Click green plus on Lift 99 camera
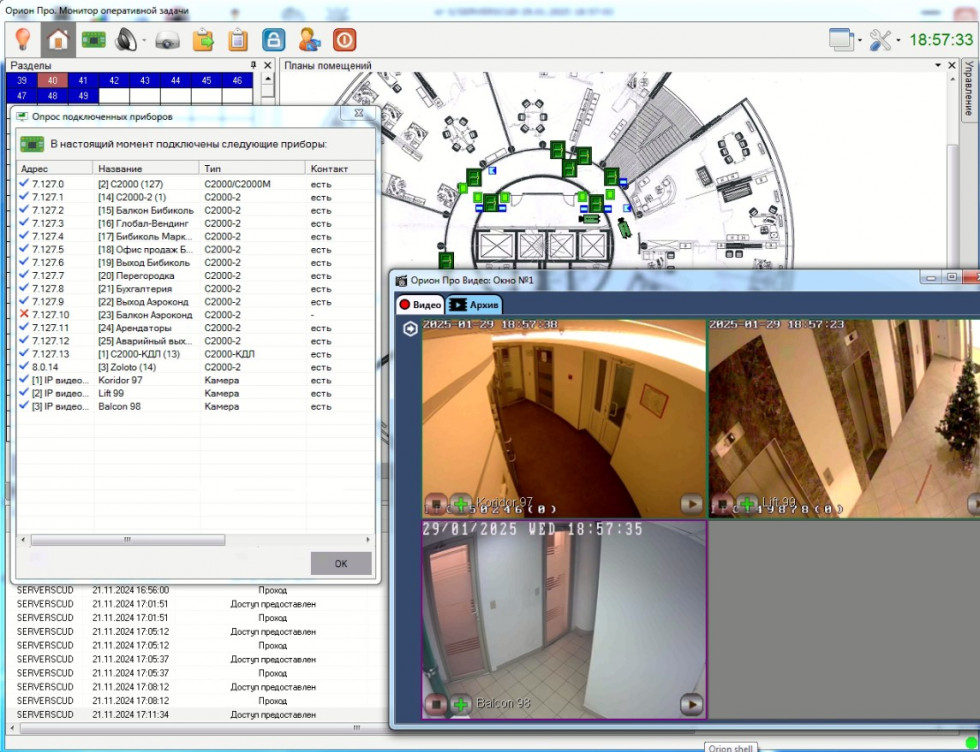Screen dimensions: 980x752 [746, 503]
